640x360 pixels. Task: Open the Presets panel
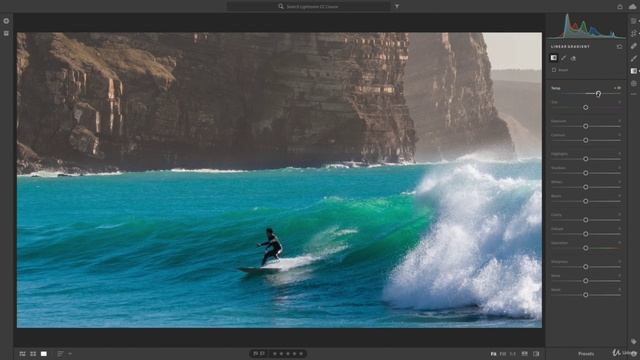point(586,354)
